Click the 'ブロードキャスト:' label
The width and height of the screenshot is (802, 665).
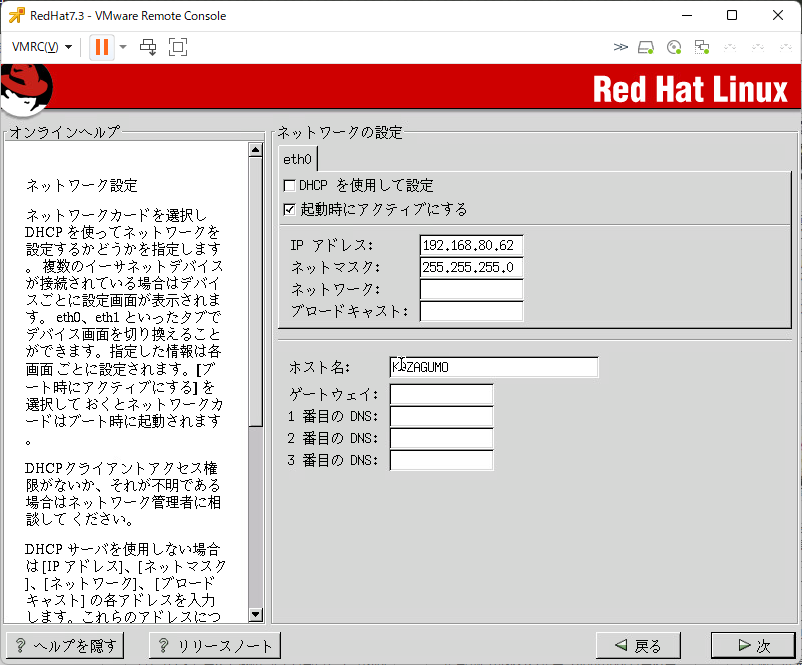[x=349, y=311]
